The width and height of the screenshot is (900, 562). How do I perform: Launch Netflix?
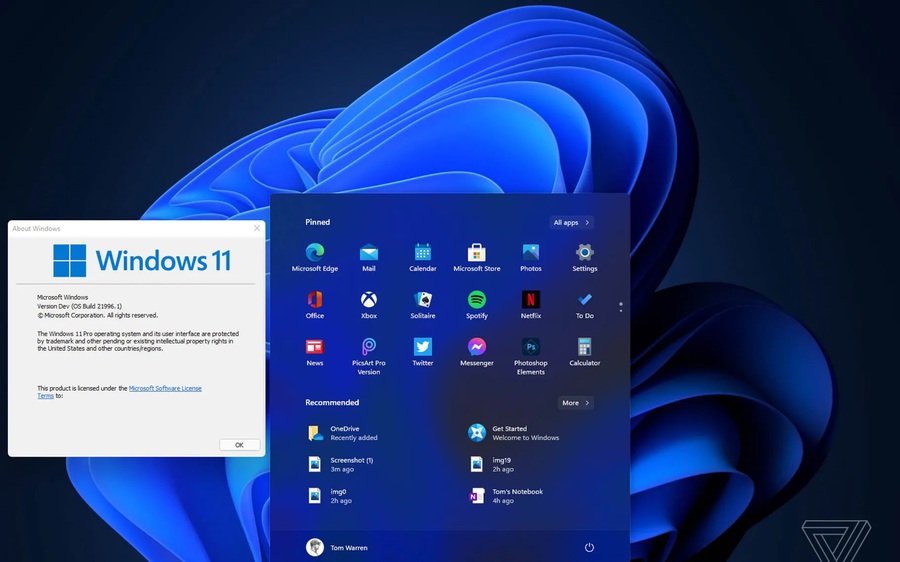pyautogui.click(x=530, y=305)
